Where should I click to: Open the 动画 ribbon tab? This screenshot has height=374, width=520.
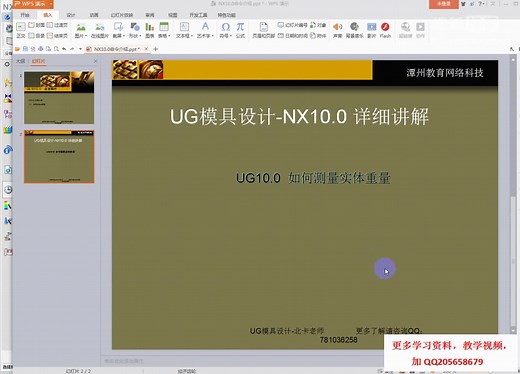point(94,15)
